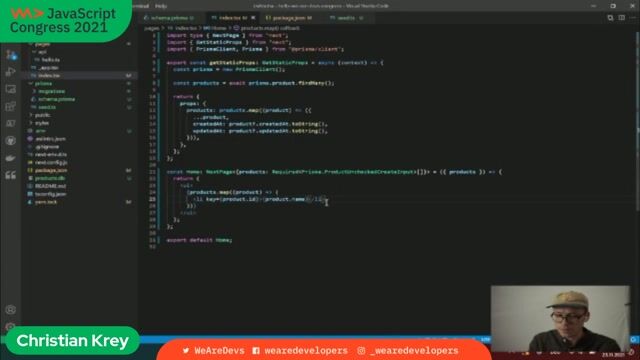
Task: Open the Run and Debug view
Action: [x=11, y=72]
